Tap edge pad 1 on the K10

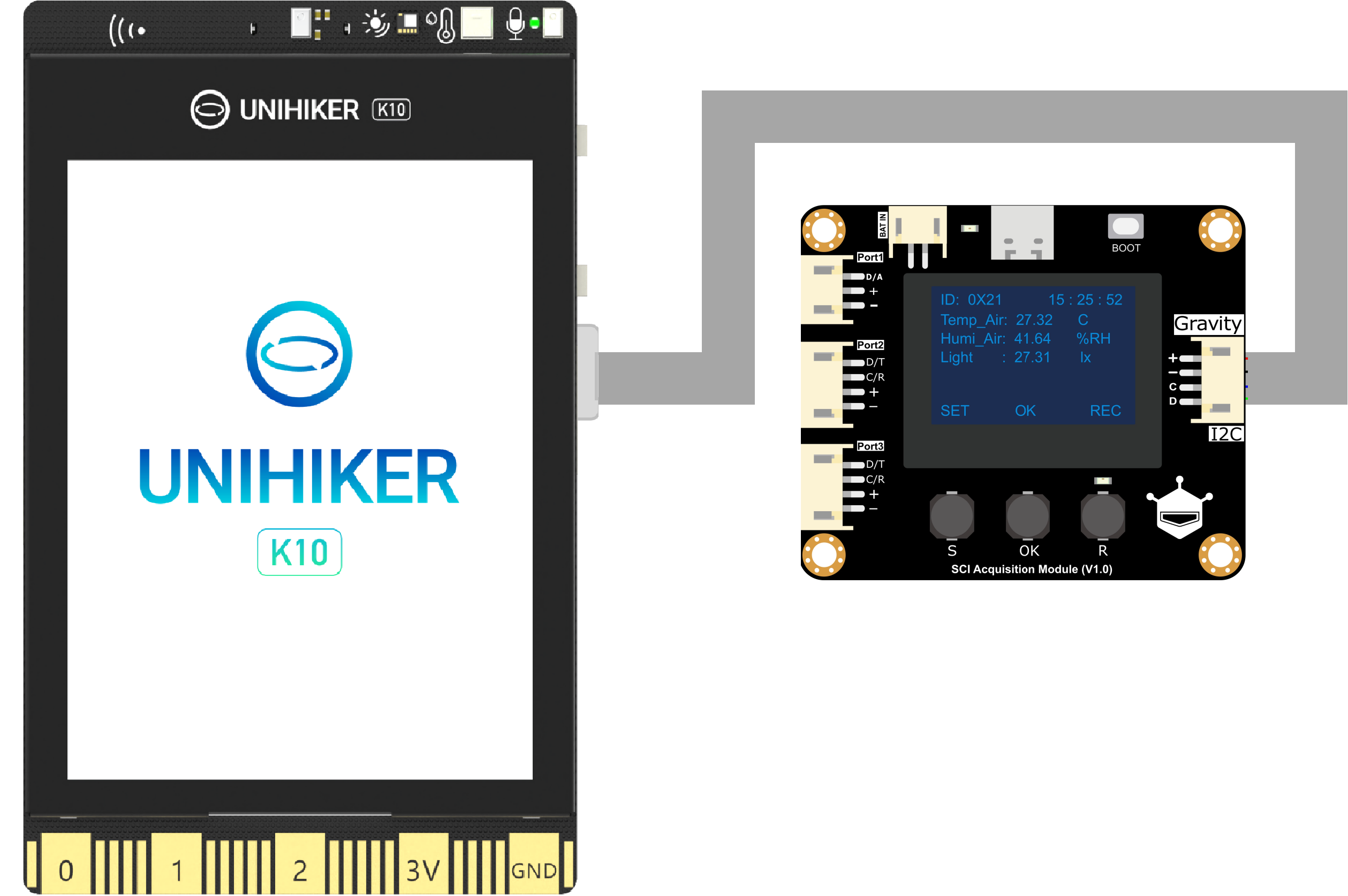click(177, 863)
